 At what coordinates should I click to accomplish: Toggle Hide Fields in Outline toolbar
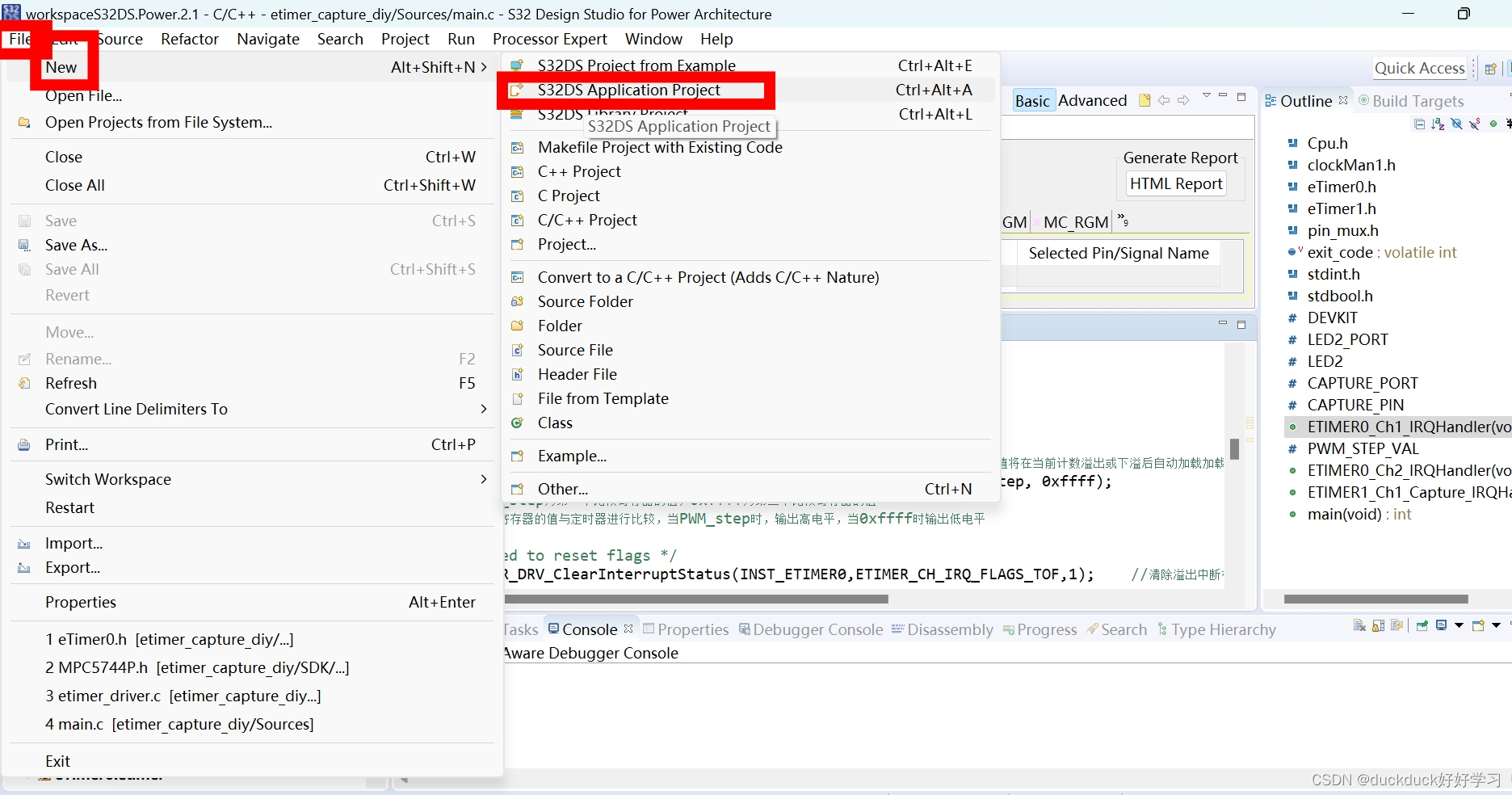click(x=1456, y=124)
